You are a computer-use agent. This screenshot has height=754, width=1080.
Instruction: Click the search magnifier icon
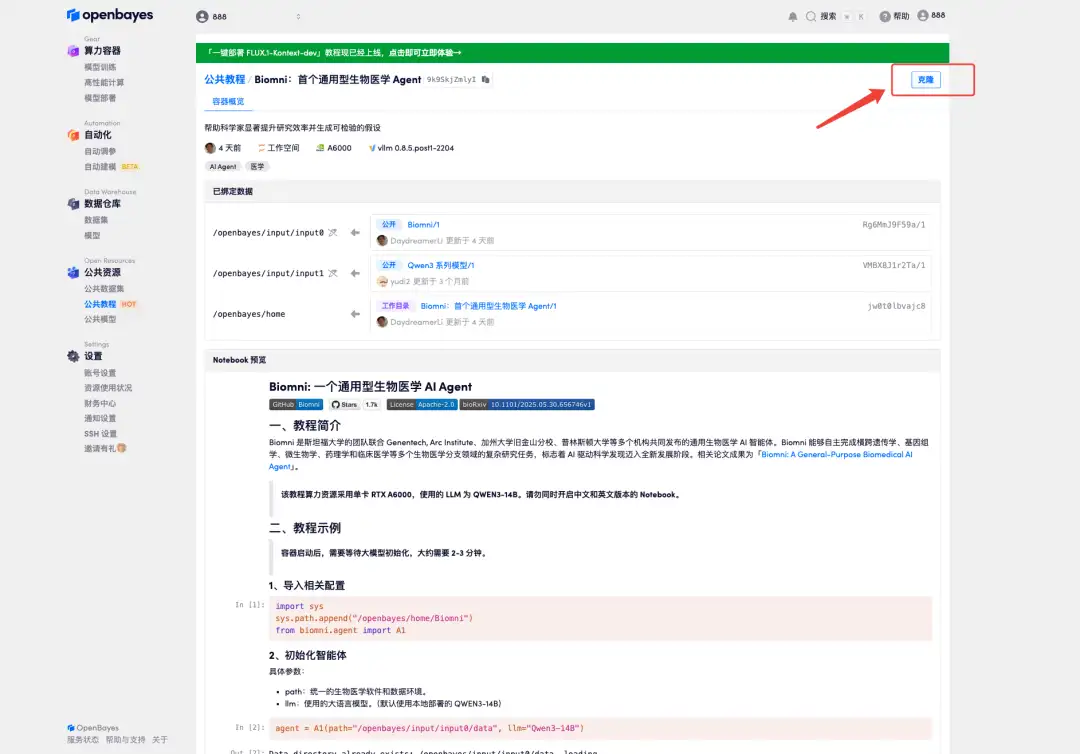tap(811, 17)
